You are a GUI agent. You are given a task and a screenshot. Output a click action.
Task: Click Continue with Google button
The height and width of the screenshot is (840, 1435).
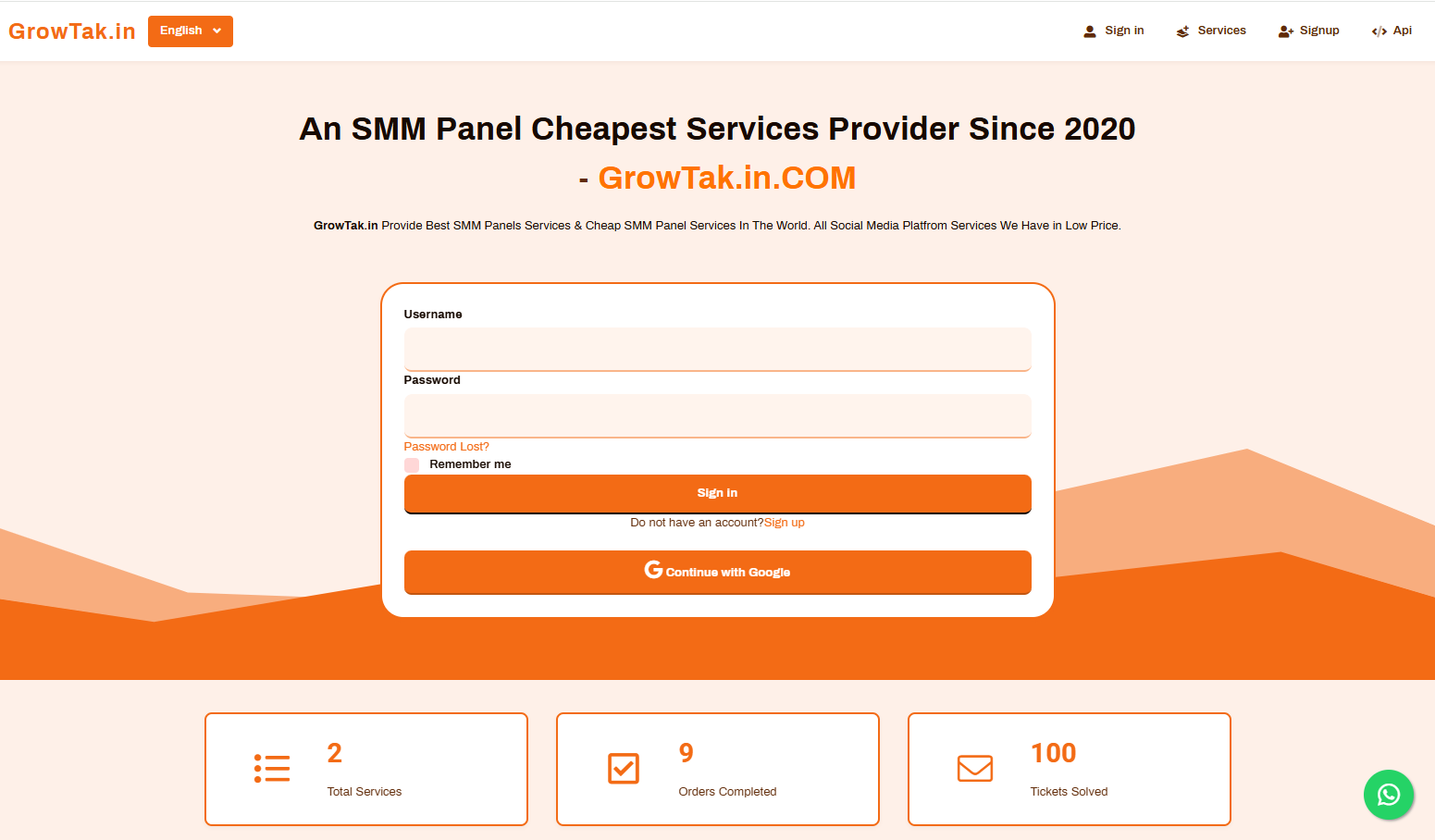pos(717,572)
